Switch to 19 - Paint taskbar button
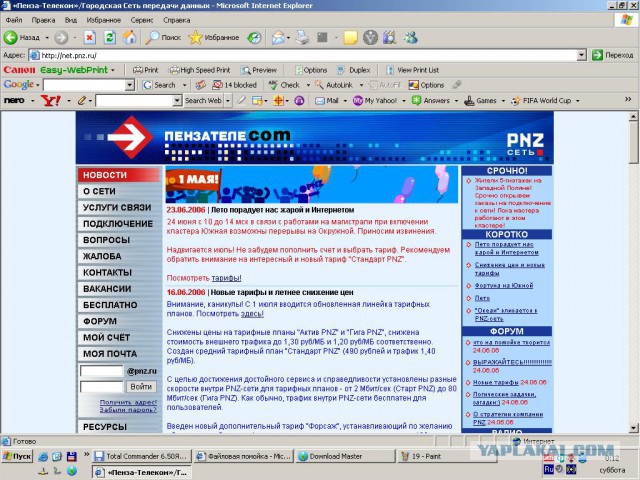The height and width of the screenshot is (480, 640). coord(447,456)
